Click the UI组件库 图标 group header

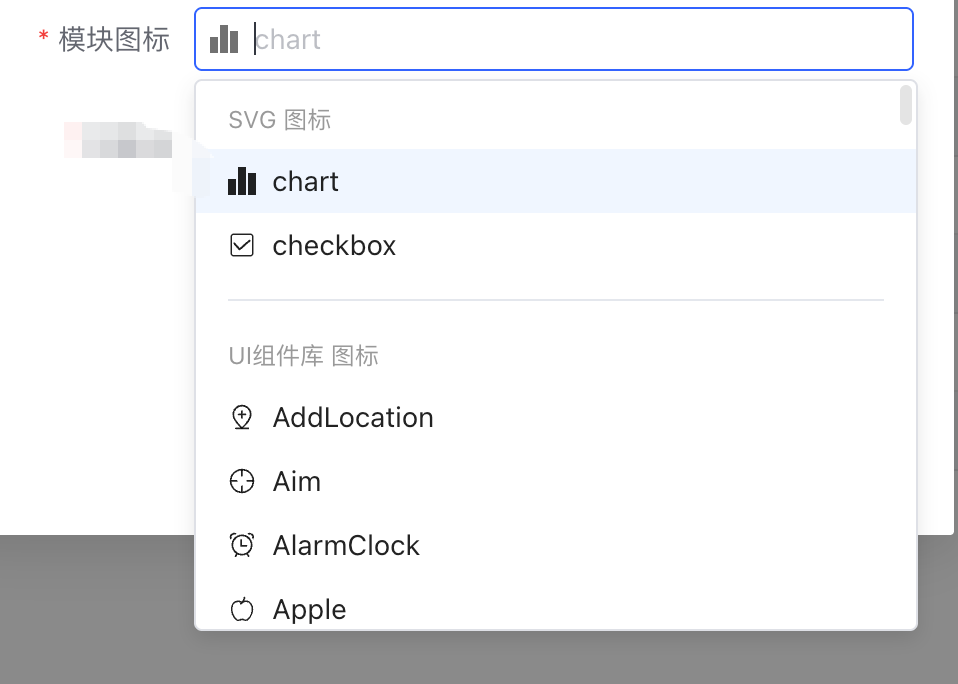302,355
